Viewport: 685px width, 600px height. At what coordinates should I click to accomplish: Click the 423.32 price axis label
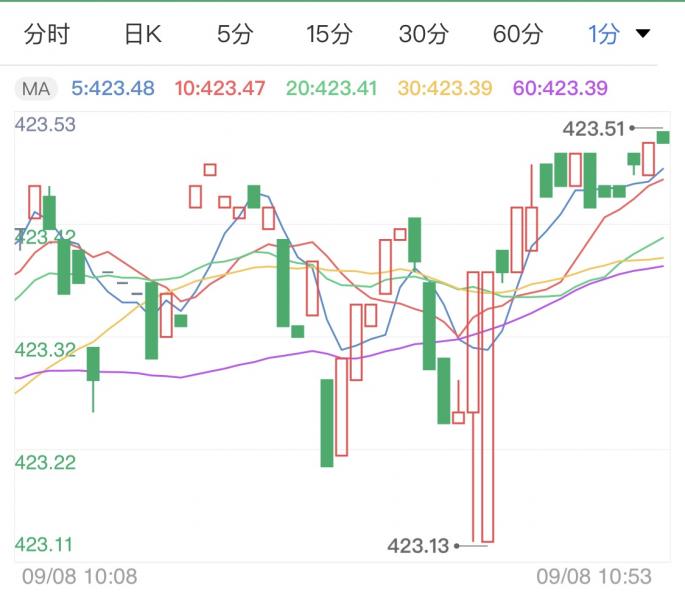click(46, 350)
